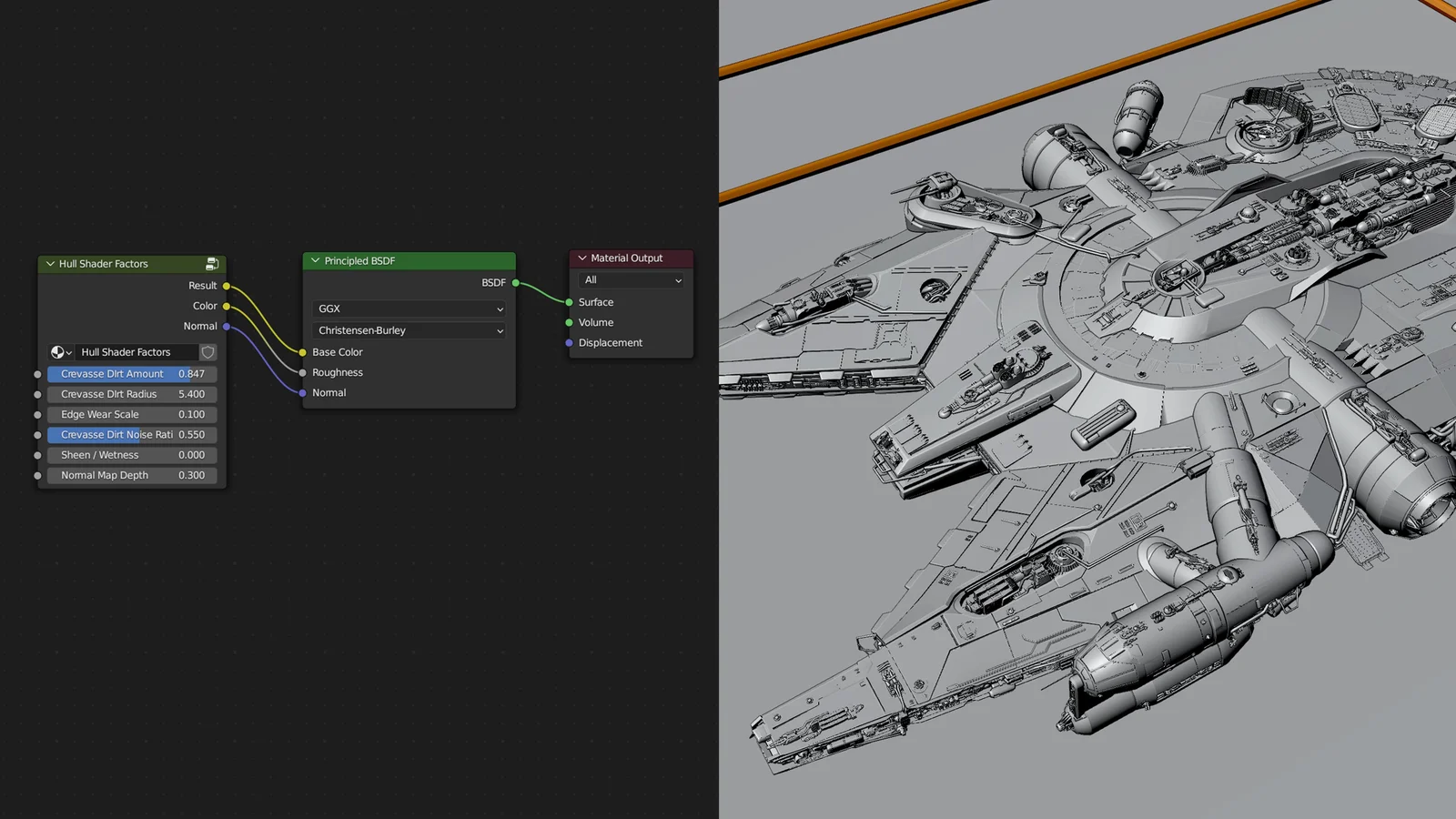Collapse the Material Output node
Viewport: 1456px width, 819px height.
[581, 258]
